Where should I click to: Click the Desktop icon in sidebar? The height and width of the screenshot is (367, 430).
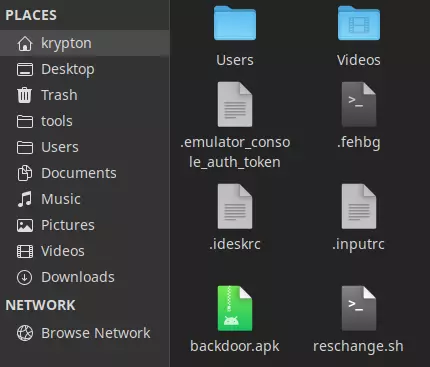tap(25, 70)
